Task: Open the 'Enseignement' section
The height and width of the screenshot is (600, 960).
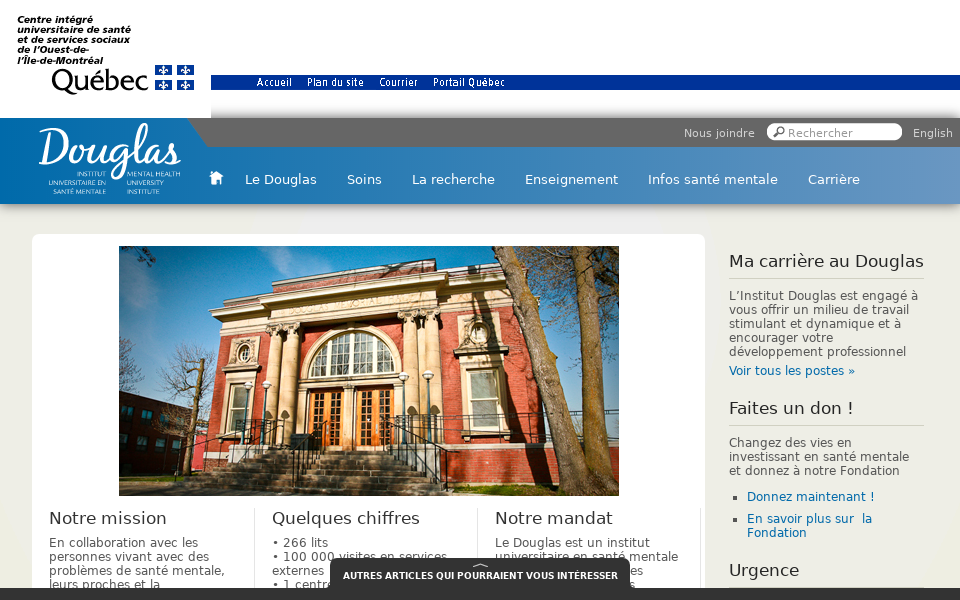Action: click(571, 179)
